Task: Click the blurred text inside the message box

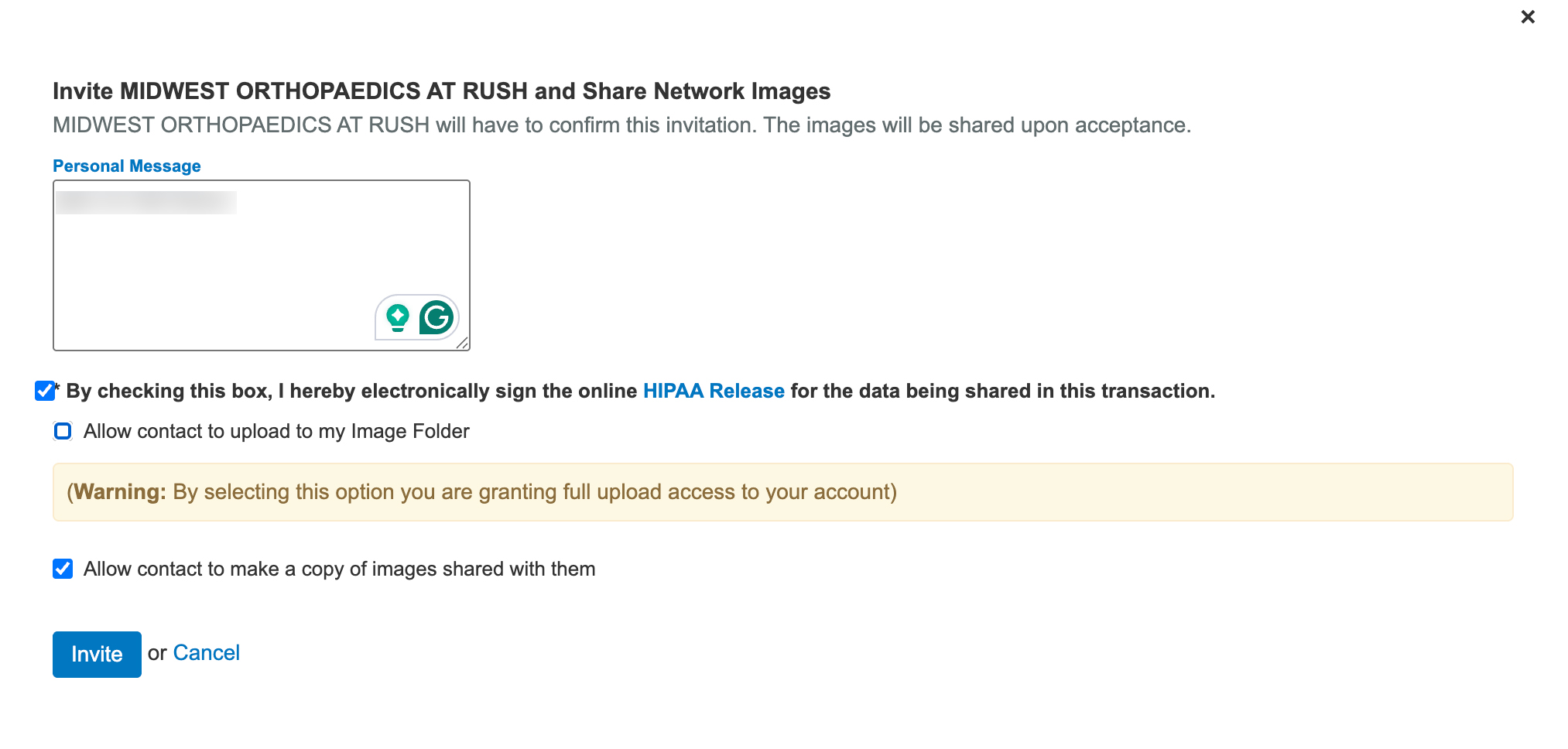Action: tap(146, 203)
